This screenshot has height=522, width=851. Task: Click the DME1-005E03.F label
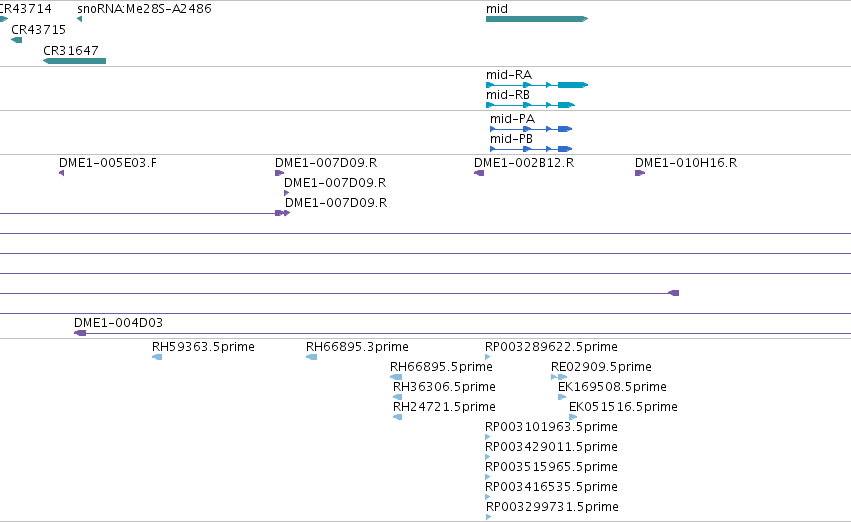coord(108,163)
